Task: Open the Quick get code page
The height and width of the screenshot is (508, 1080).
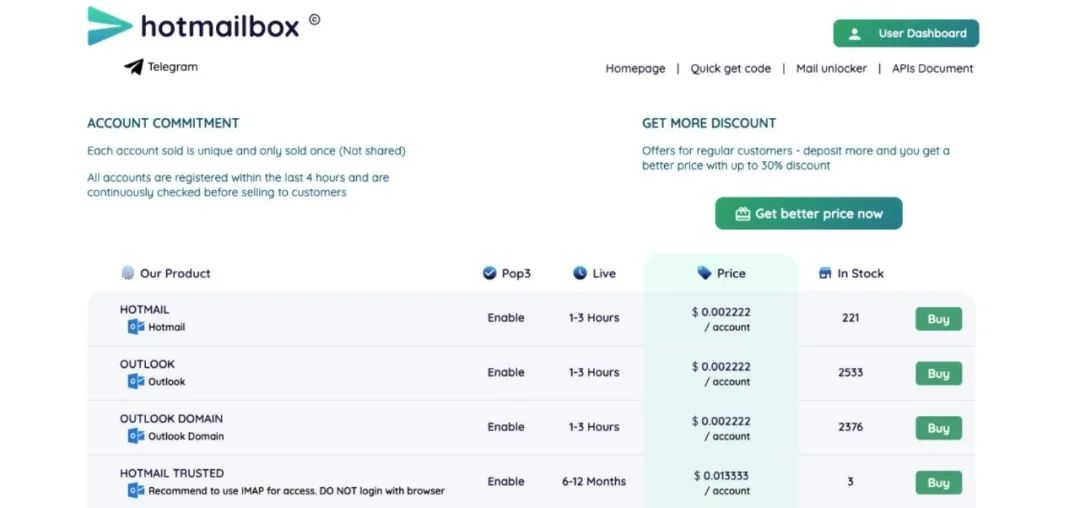Action: point(730,69)
